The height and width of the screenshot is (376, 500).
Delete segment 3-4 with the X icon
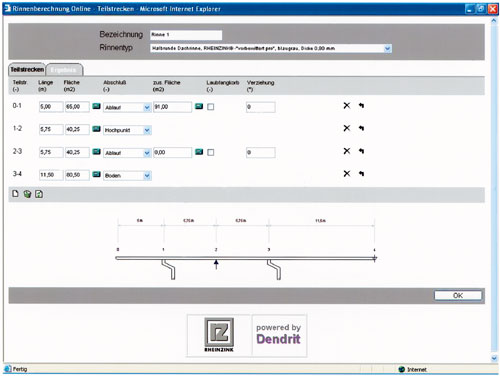[347, 174]
